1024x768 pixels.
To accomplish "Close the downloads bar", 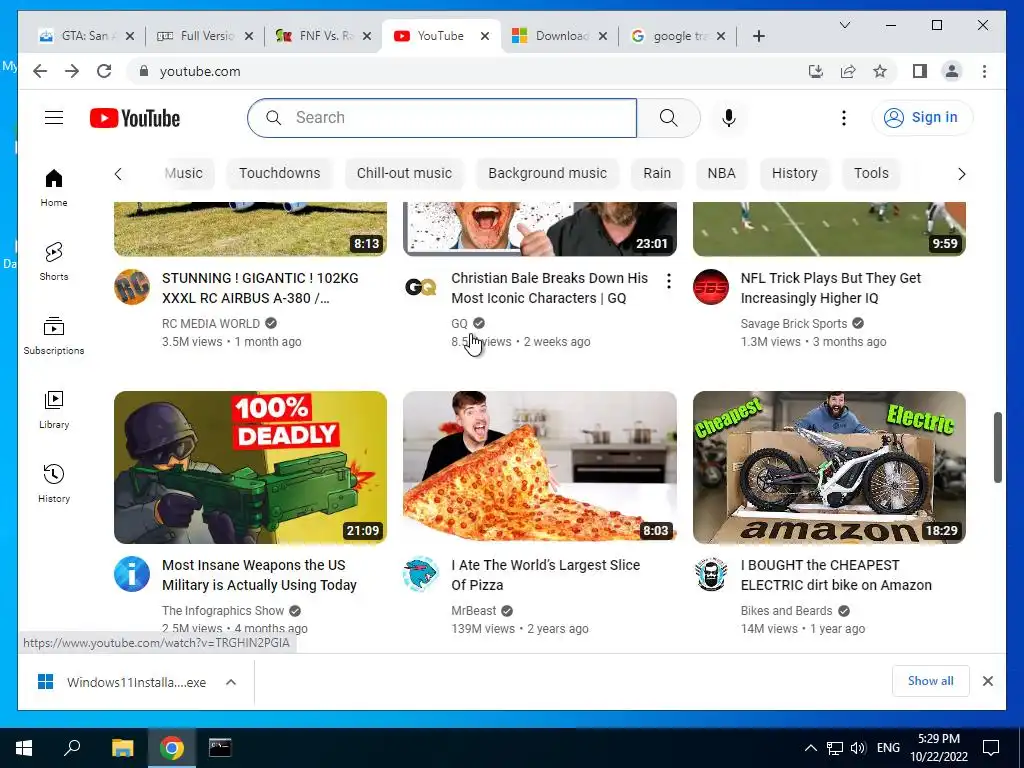I will pyautogui.click(x=987, y=681).
